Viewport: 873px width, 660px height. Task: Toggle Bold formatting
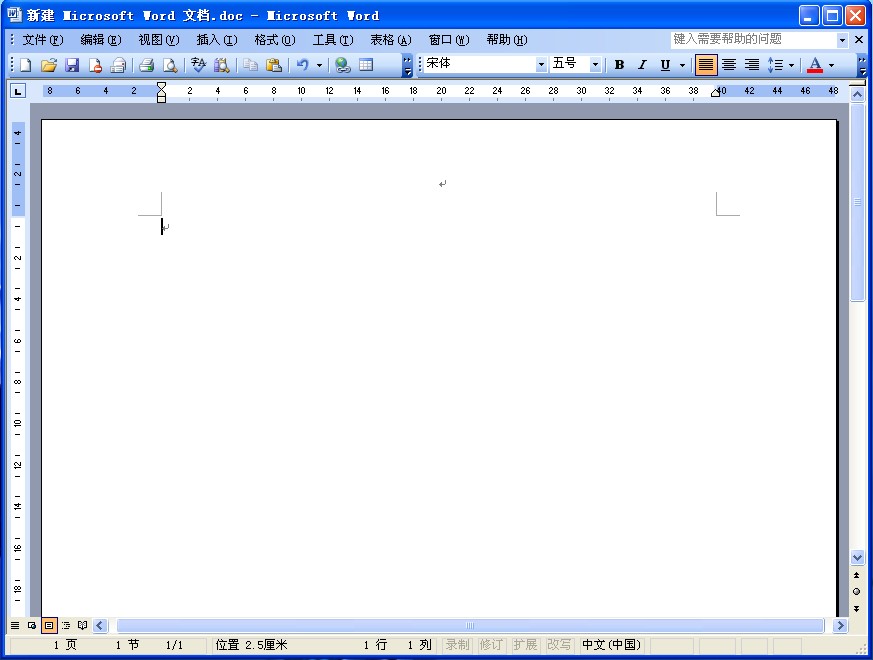[x=619, y=65]
